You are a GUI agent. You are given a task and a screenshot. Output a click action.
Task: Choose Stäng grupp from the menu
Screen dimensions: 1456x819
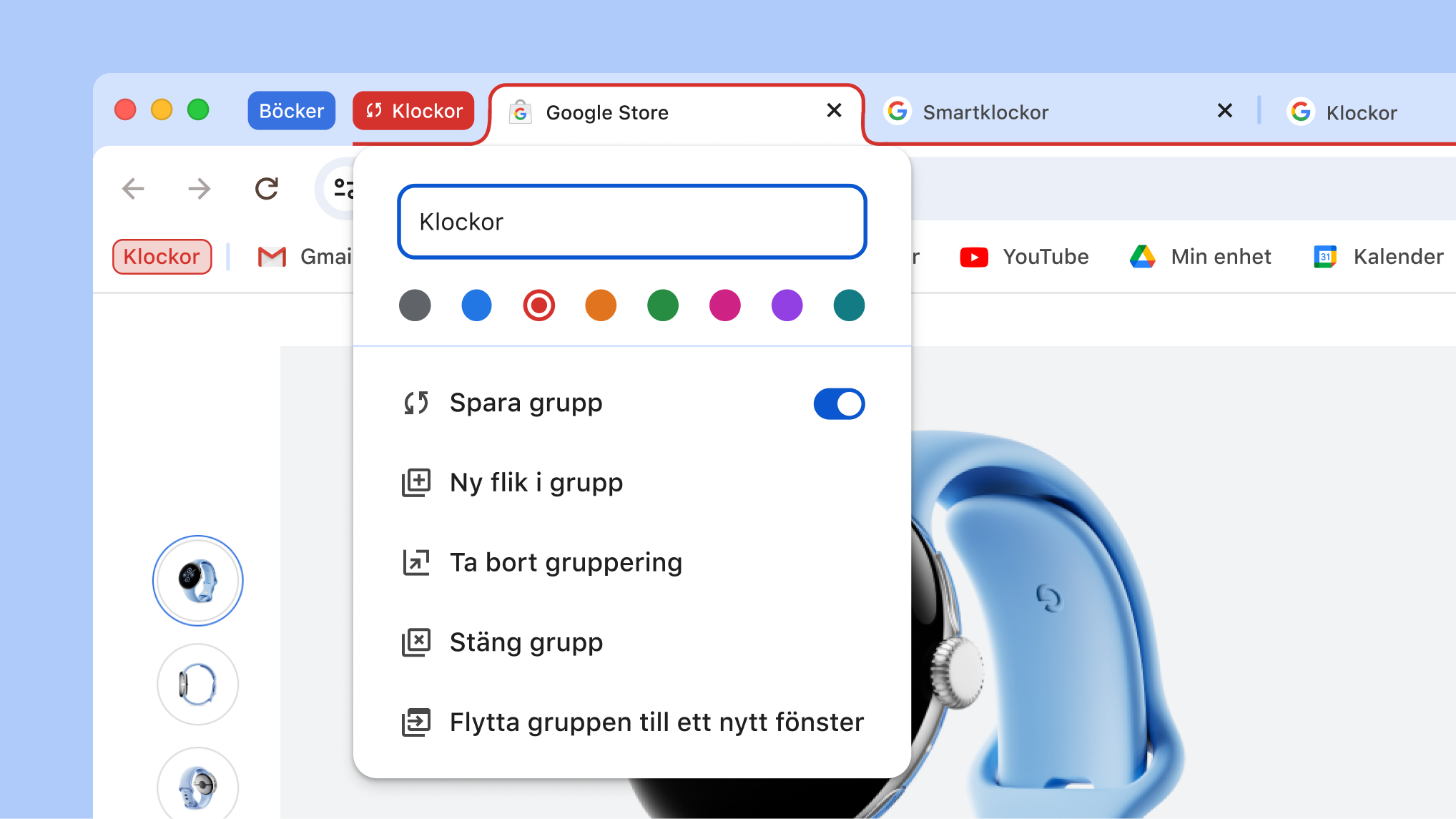(526, 642)
